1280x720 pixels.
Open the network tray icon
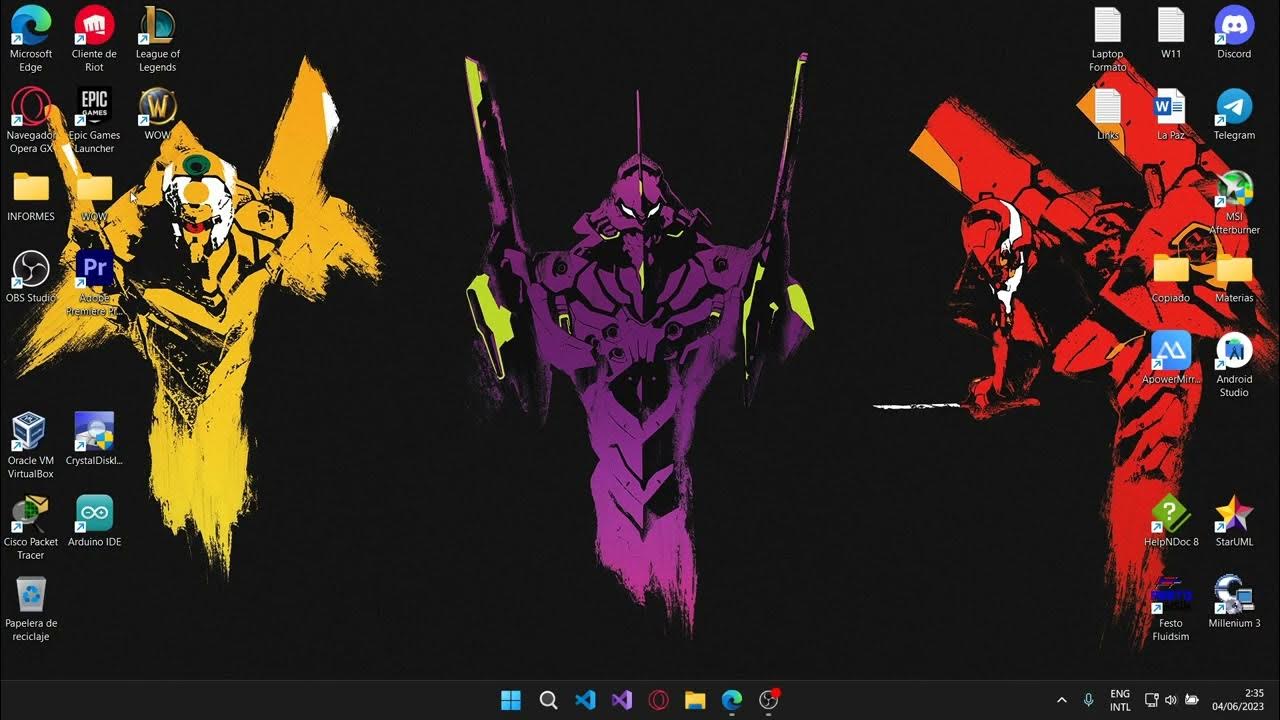1151,700
